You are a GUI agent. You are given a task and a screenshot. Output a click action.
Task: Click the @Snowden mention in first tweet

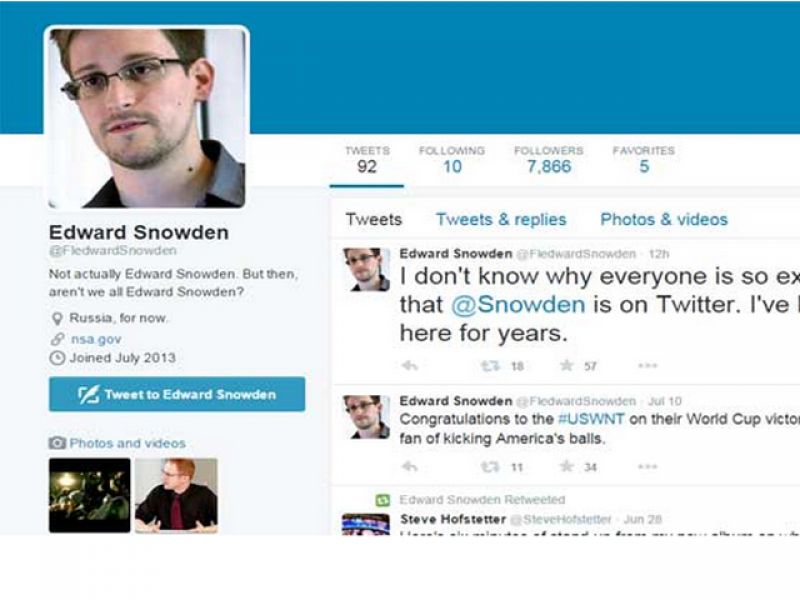[518, 305]
